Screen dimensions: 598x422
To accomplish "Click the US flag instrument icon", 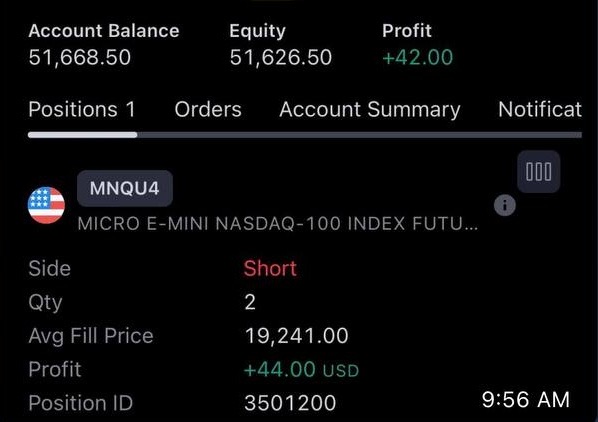I will 46,205.
